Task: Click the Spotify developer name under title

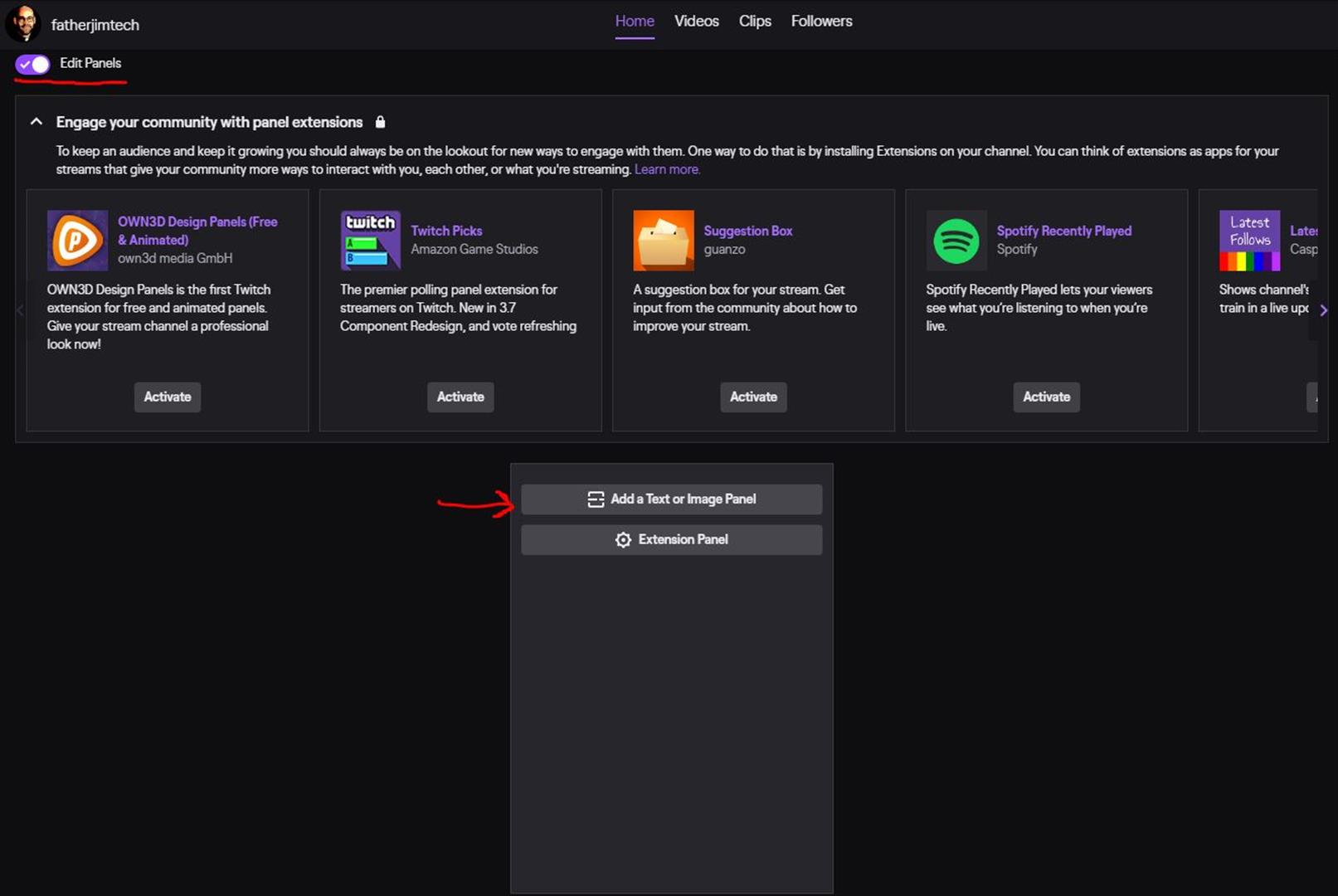Action: (x=1017, y=249)
